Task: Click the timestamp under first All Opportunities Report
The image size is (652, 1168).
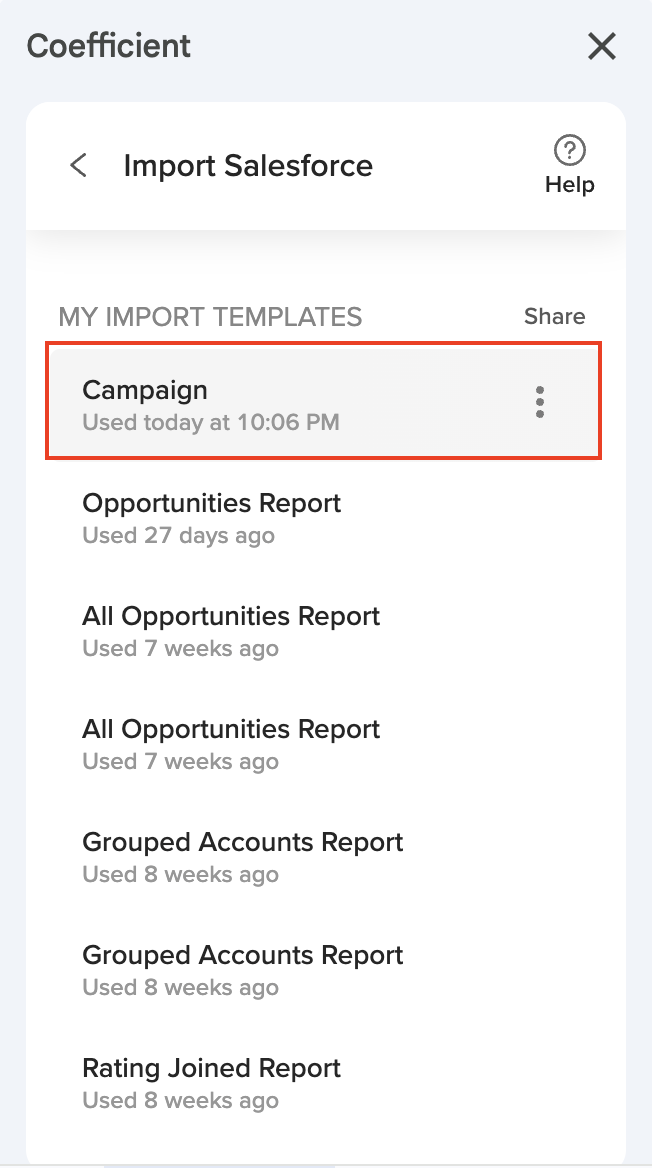Action: pyautogui.click(x=180, y=649)
